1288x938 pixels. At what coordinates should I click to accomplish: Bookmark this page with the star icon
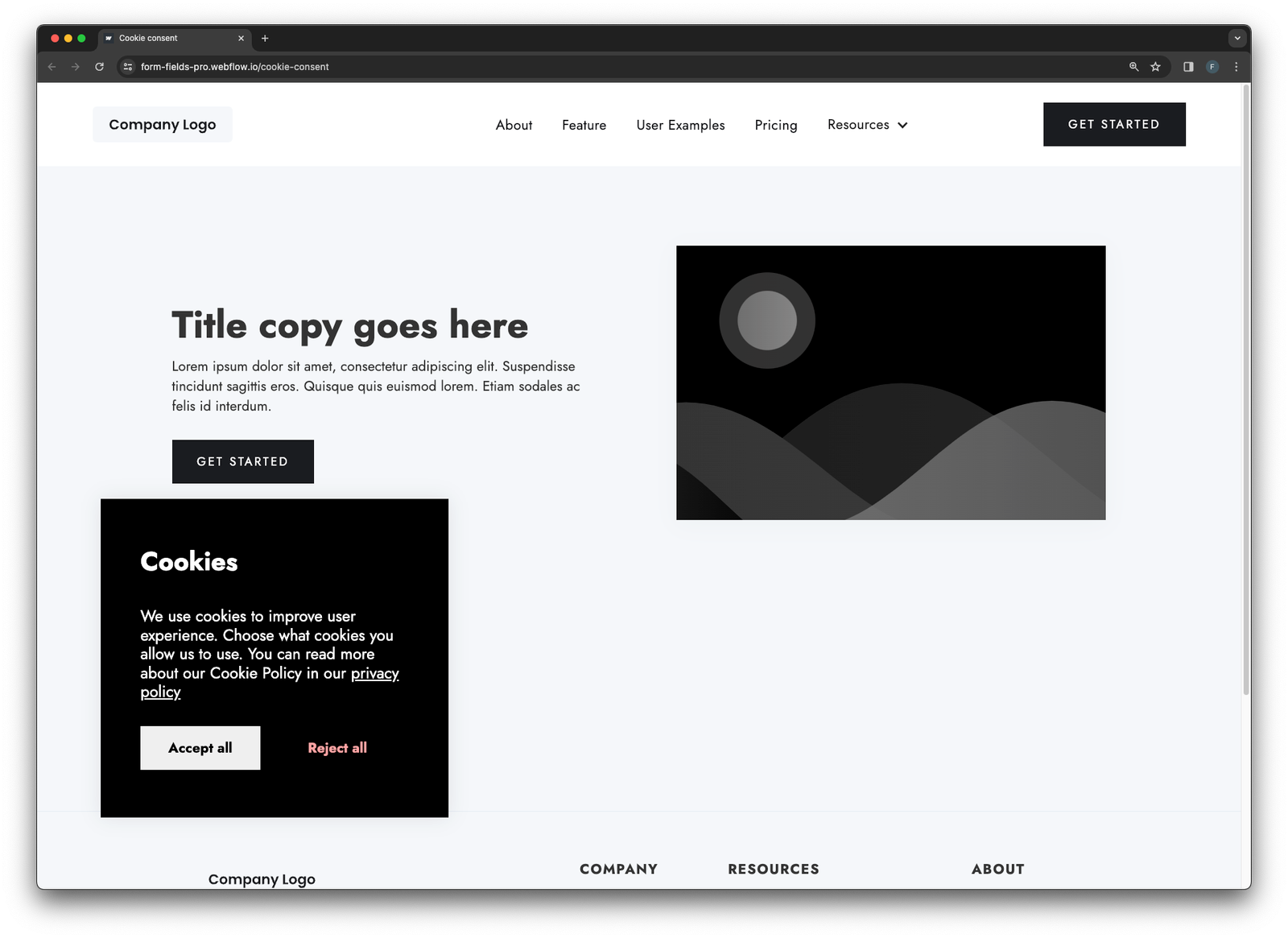click(1157, 67)
